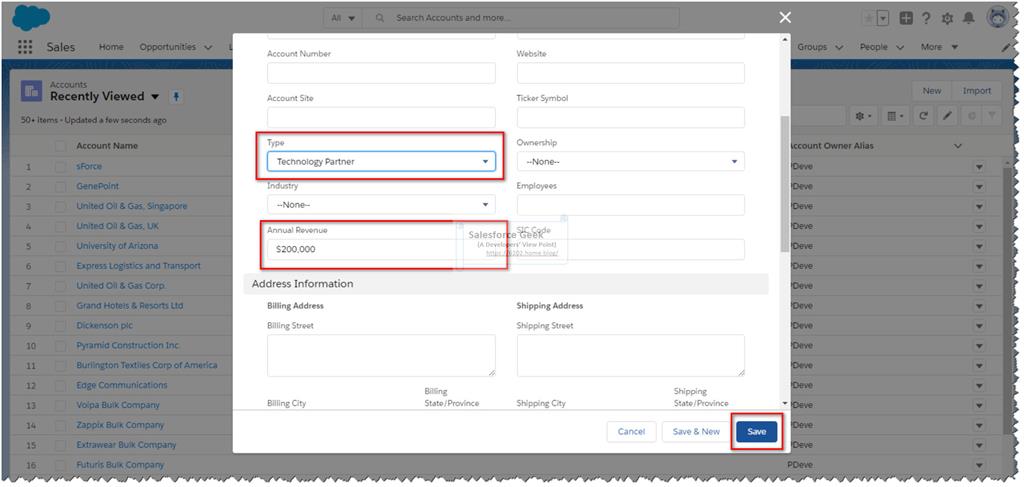The width and height of the screenshot is (1024, 487).
Task: Click the list inline edit pencil icon
Action: pos(946,116)
